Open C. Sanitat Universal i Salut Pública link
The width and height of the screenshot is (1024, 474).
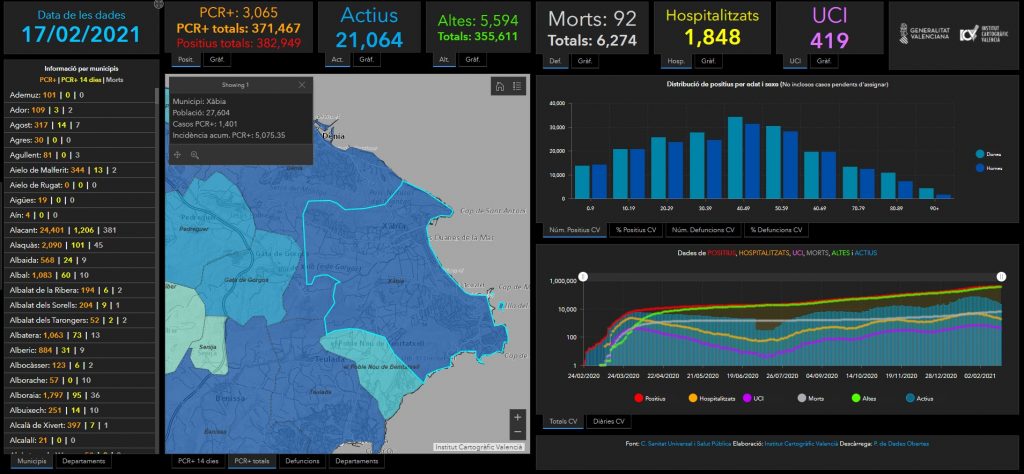pos(686,444)
